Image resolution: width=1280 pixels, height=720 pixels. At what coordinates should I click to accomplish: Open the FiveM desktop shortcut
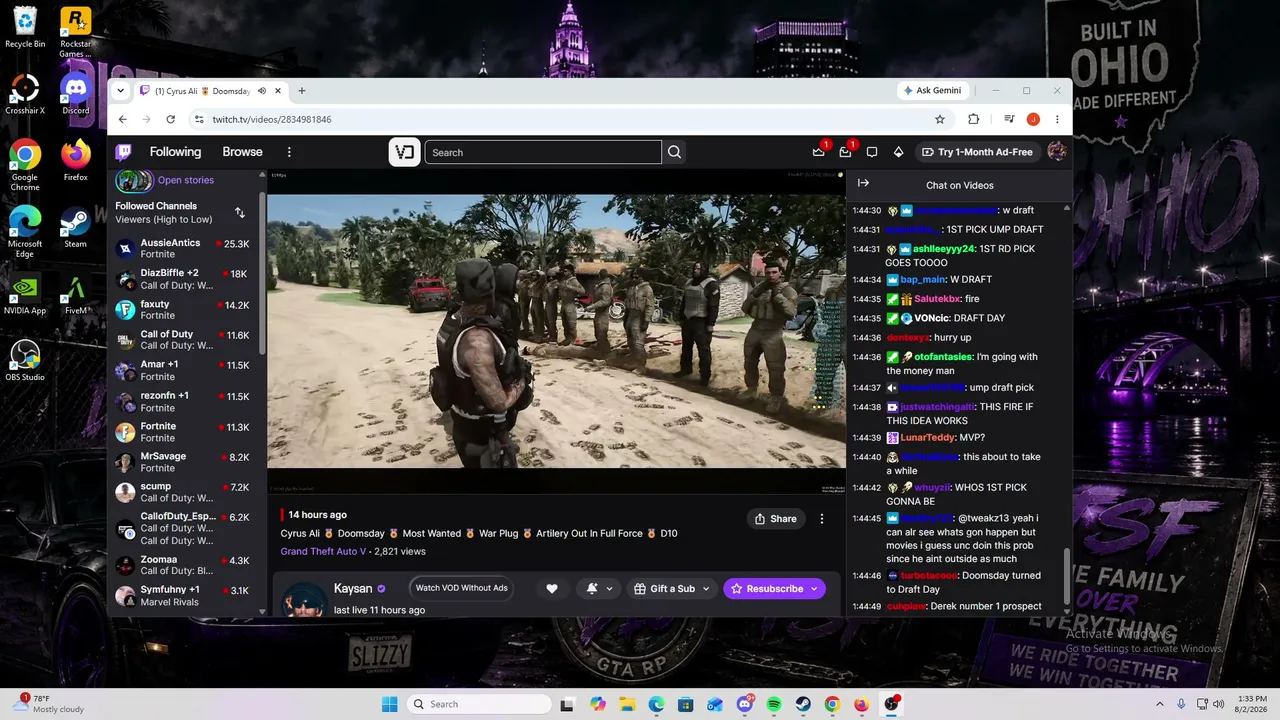(76, 296)
